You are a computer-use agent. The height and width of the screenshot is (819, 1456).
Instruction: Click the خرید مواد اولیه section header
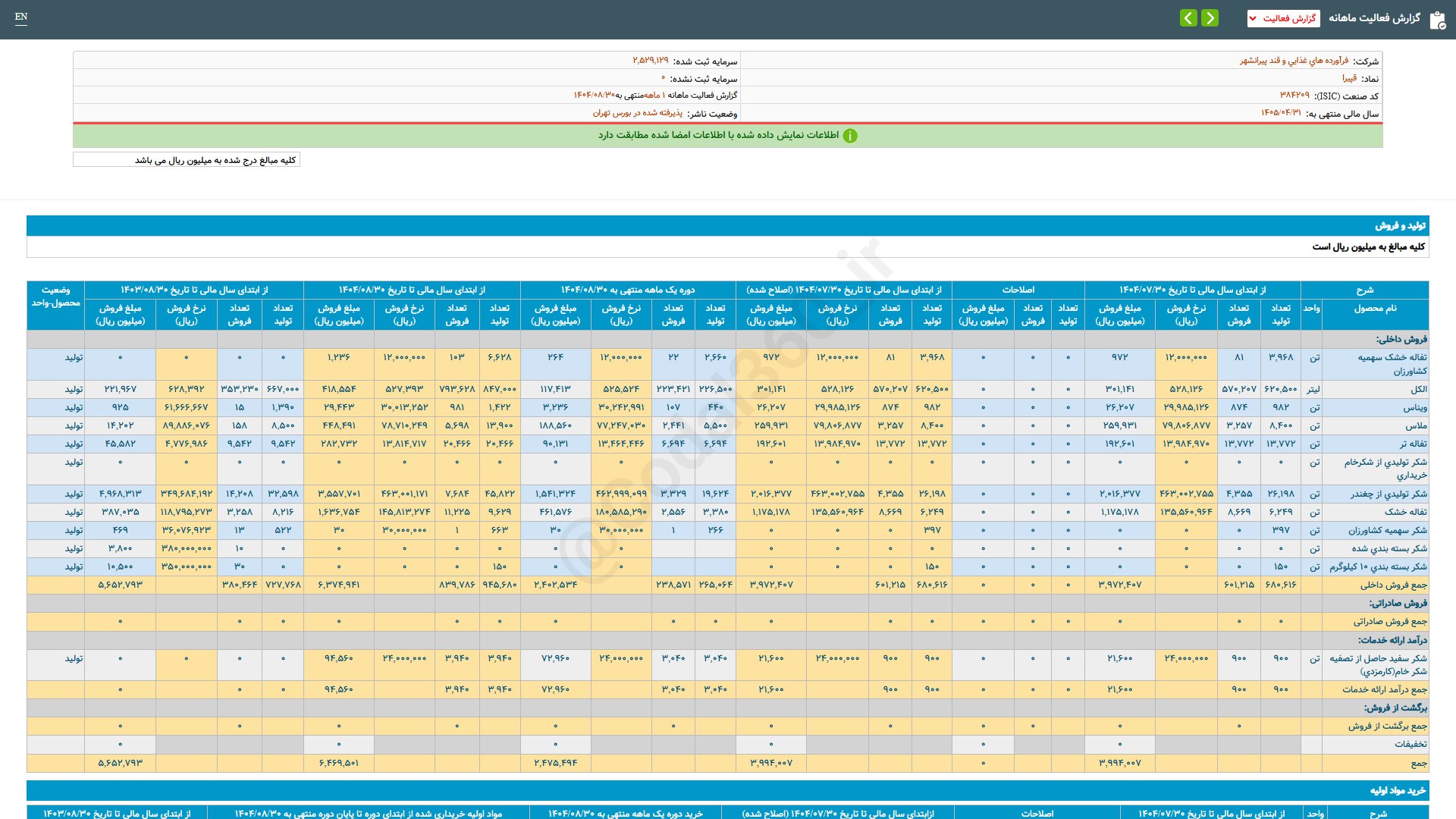1397,790
